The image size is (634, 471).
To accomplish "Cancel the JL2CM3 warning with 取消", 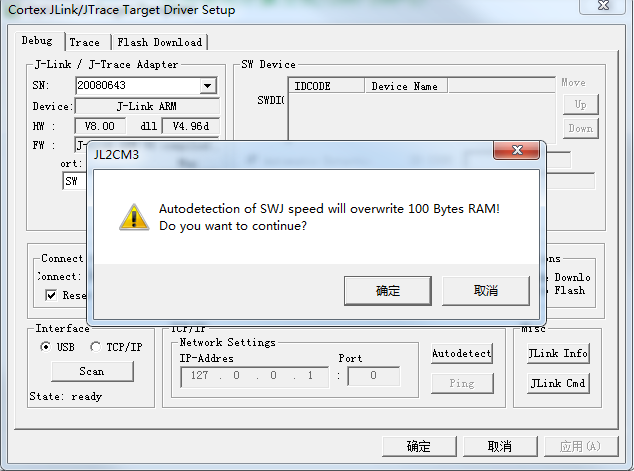I will point(486,291).
